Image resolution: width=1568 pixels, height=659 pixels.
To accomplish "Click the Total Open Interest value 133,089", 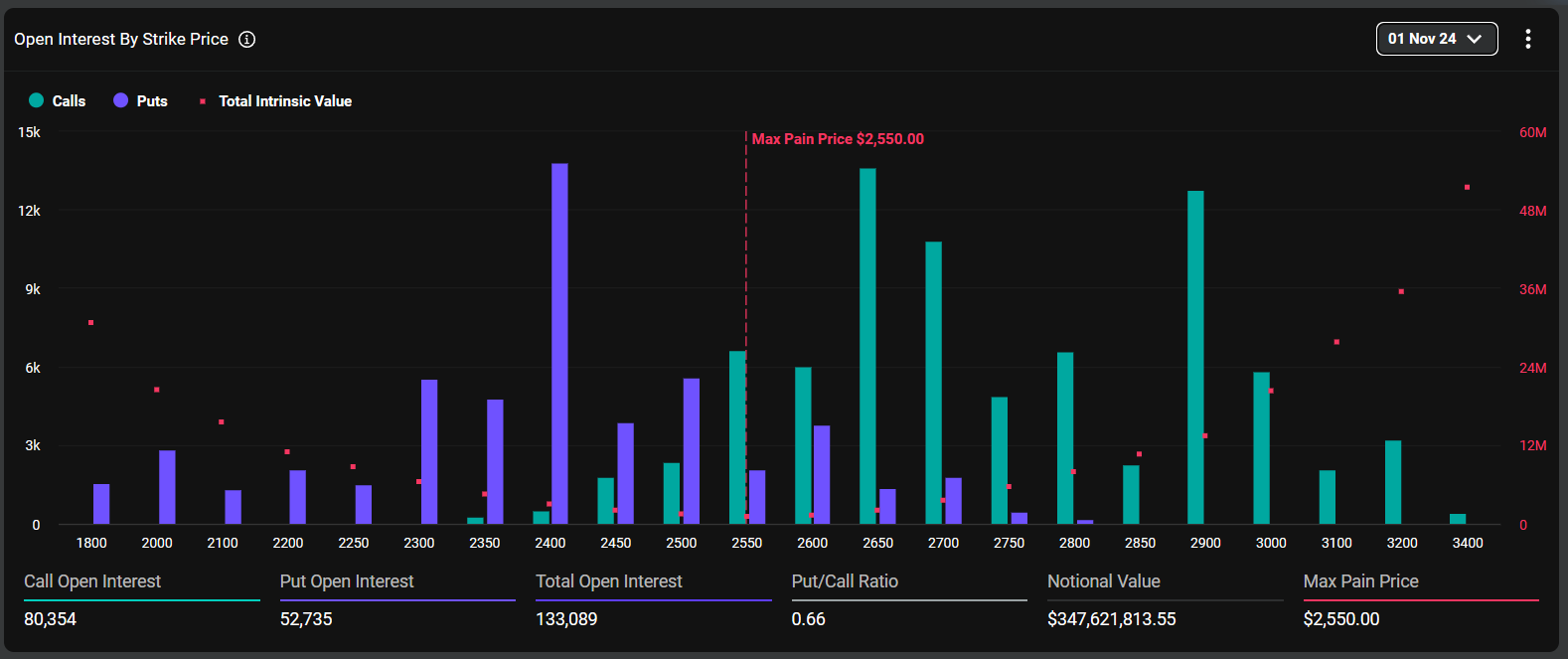I will (566, 619).
